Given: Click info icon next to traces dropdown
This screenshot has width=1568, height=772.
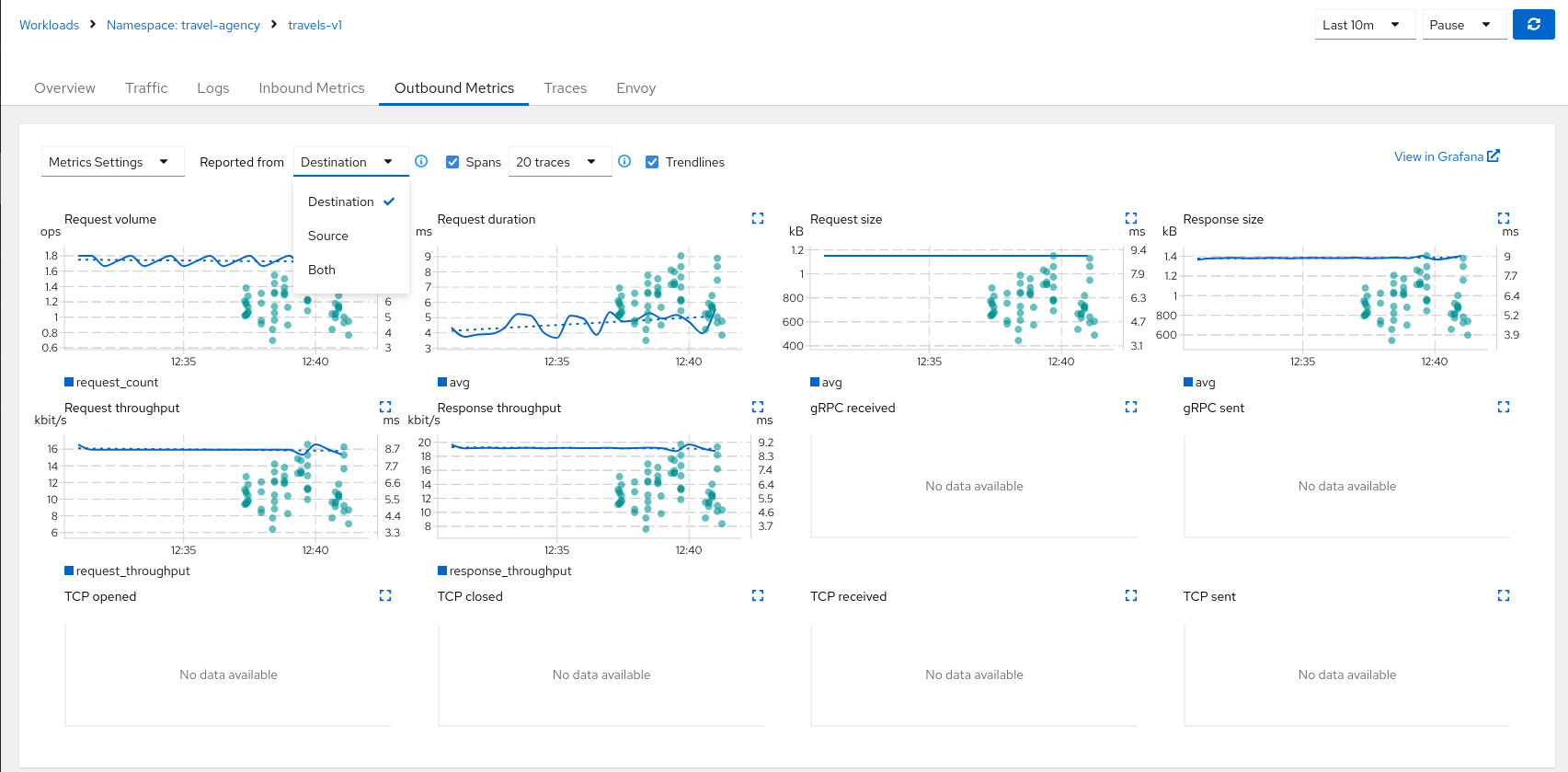Looking at the screenshot, I should [x=624, y=161].
